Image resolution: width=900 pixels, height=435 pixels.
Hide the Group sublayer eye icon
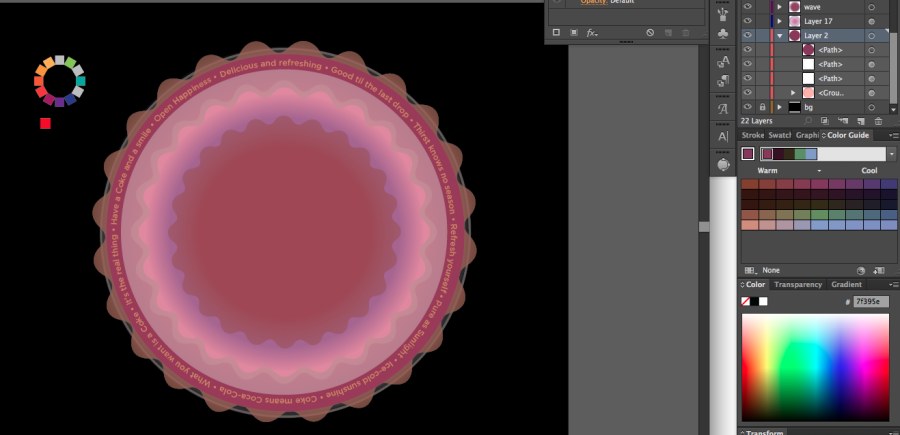click(x=747, y=92)
